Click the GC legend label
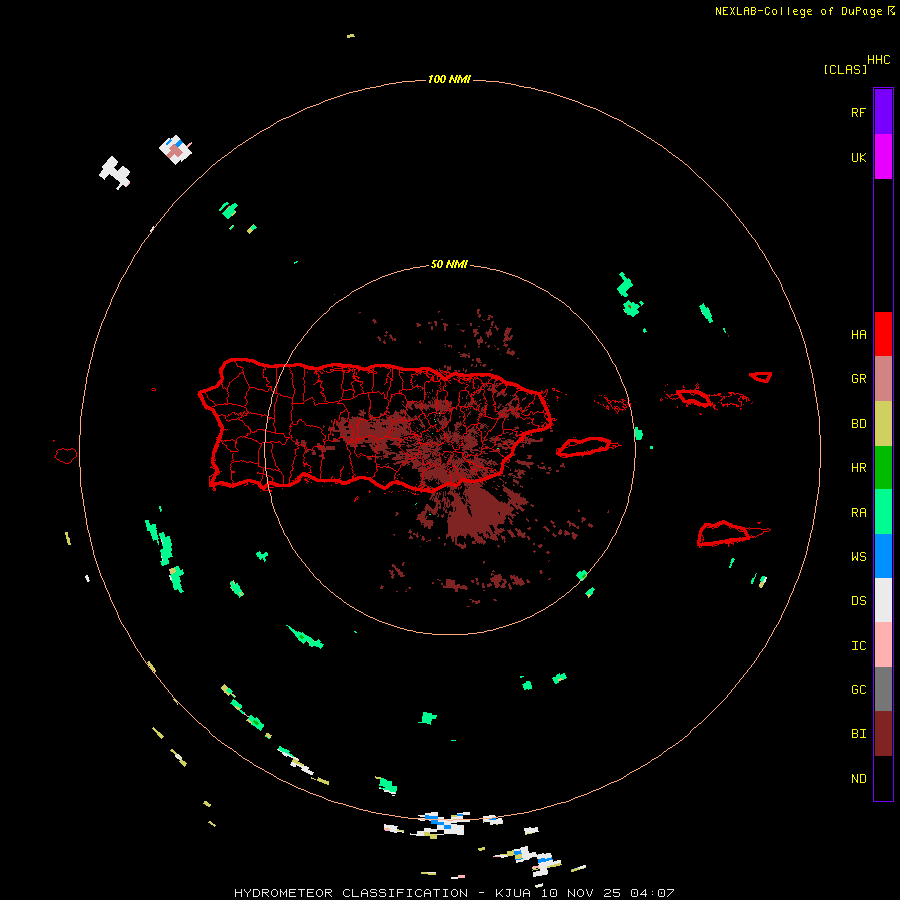 (x=858, y=690)
